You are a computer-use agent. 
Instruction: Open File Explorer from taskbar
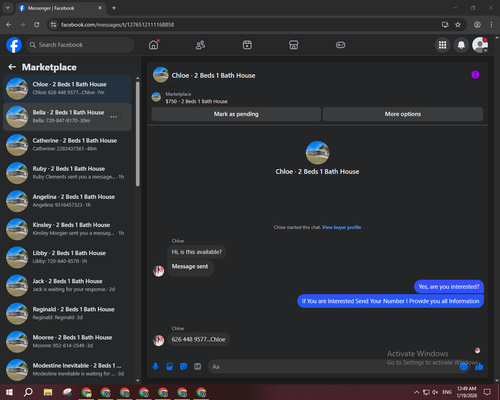coord(48,392)
